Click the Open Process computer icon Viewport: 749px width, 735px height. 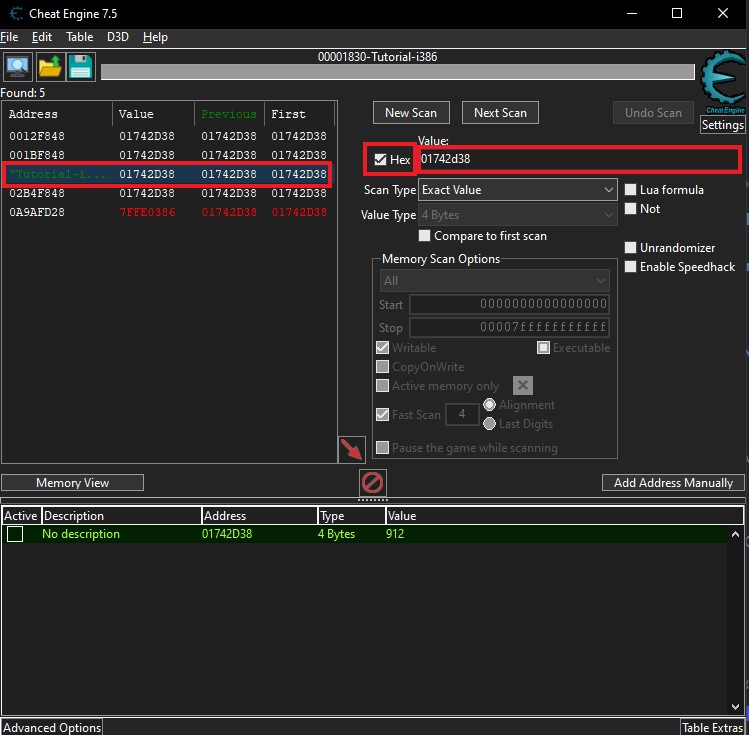point(17,67)
